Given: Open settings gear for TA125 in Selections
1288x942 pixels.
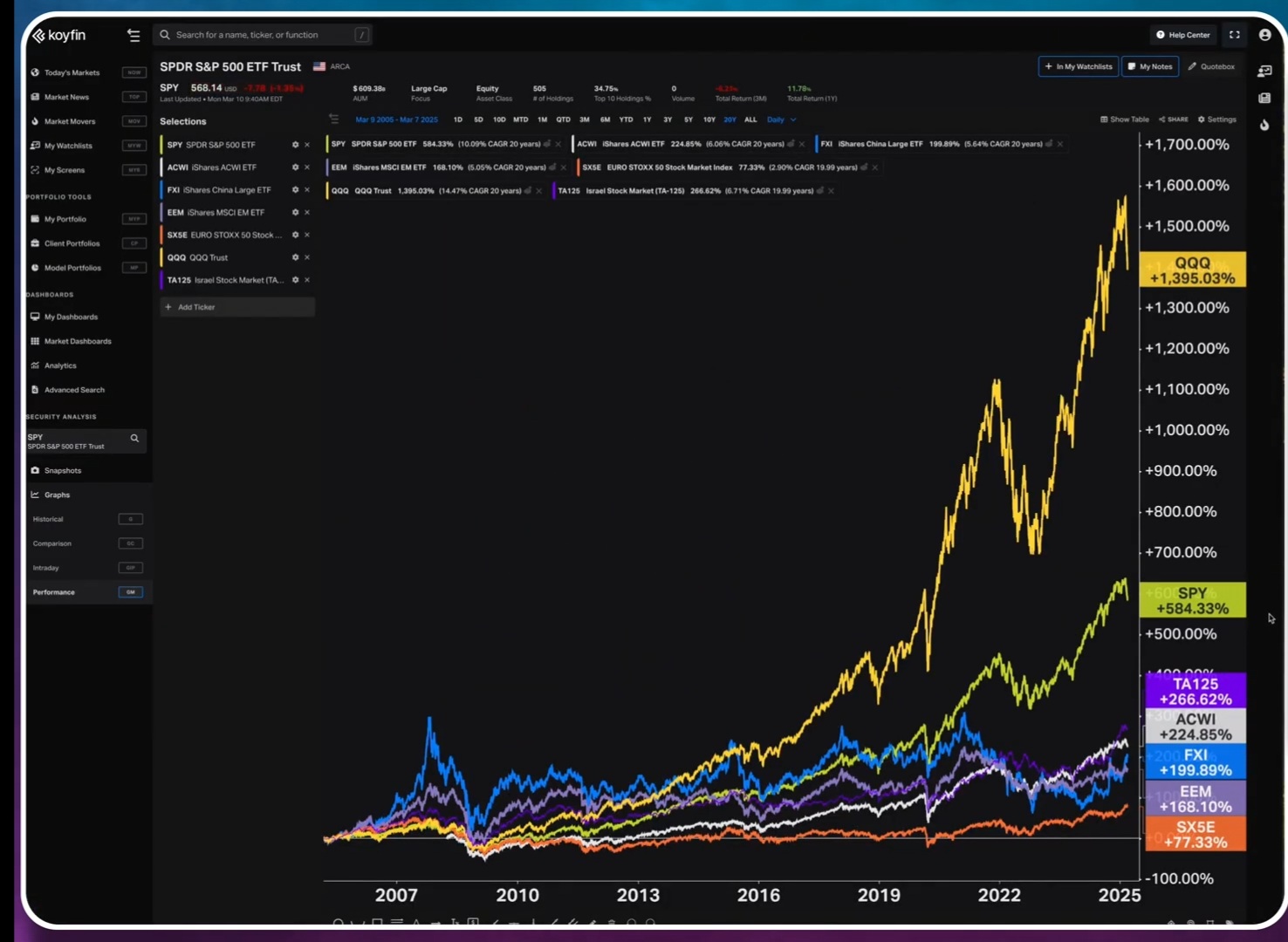Looking at the screenshot, I should (295, 280).
